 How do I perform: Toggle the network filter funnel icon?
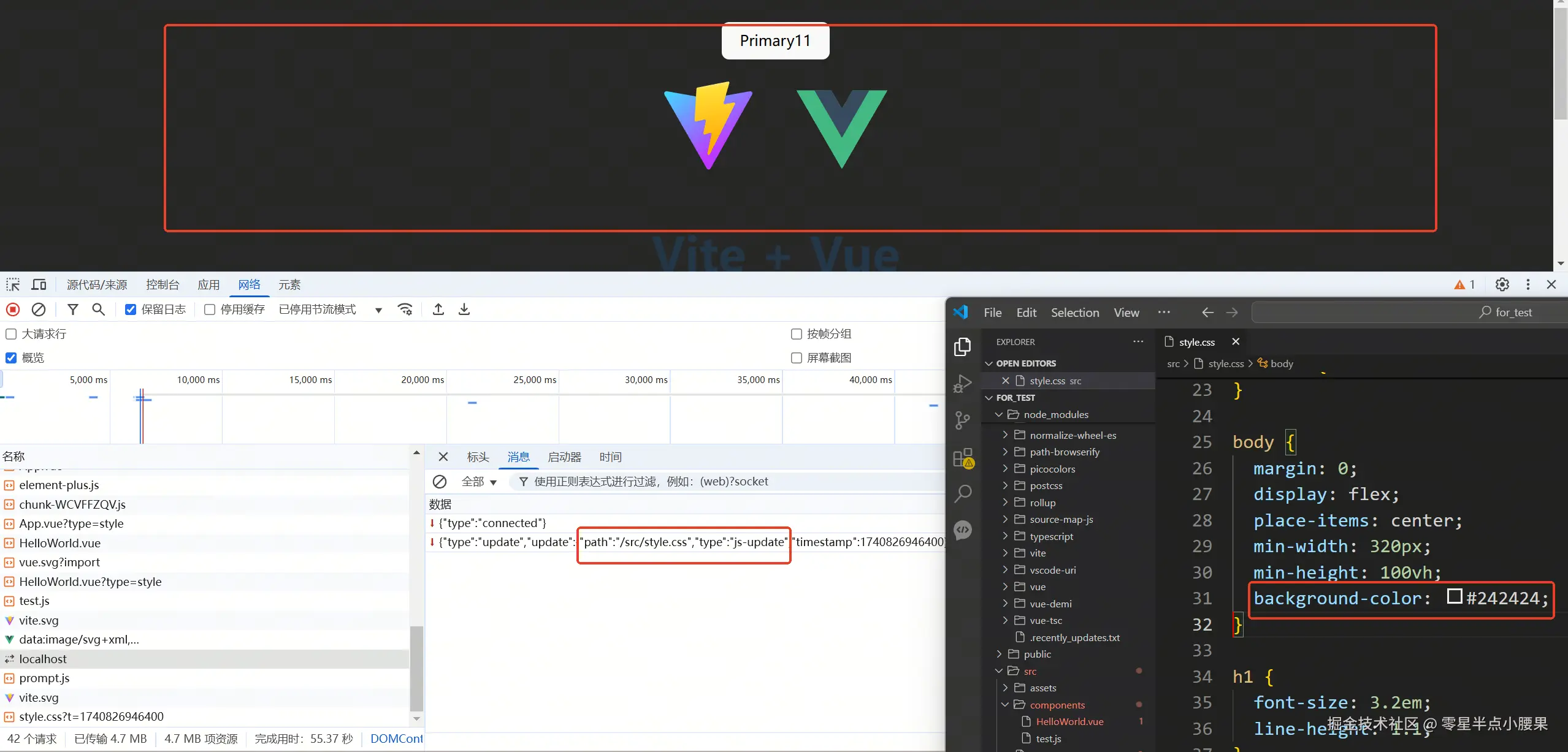[x=72, y=310]
